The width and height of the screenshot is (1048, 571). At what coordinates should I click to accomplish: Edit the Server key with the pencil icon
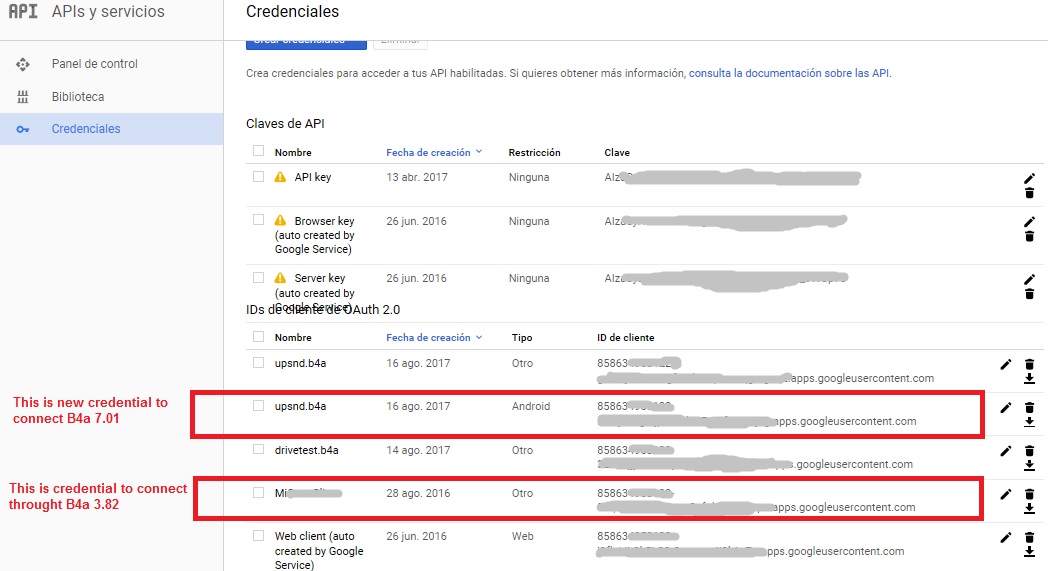[1029, 279]
